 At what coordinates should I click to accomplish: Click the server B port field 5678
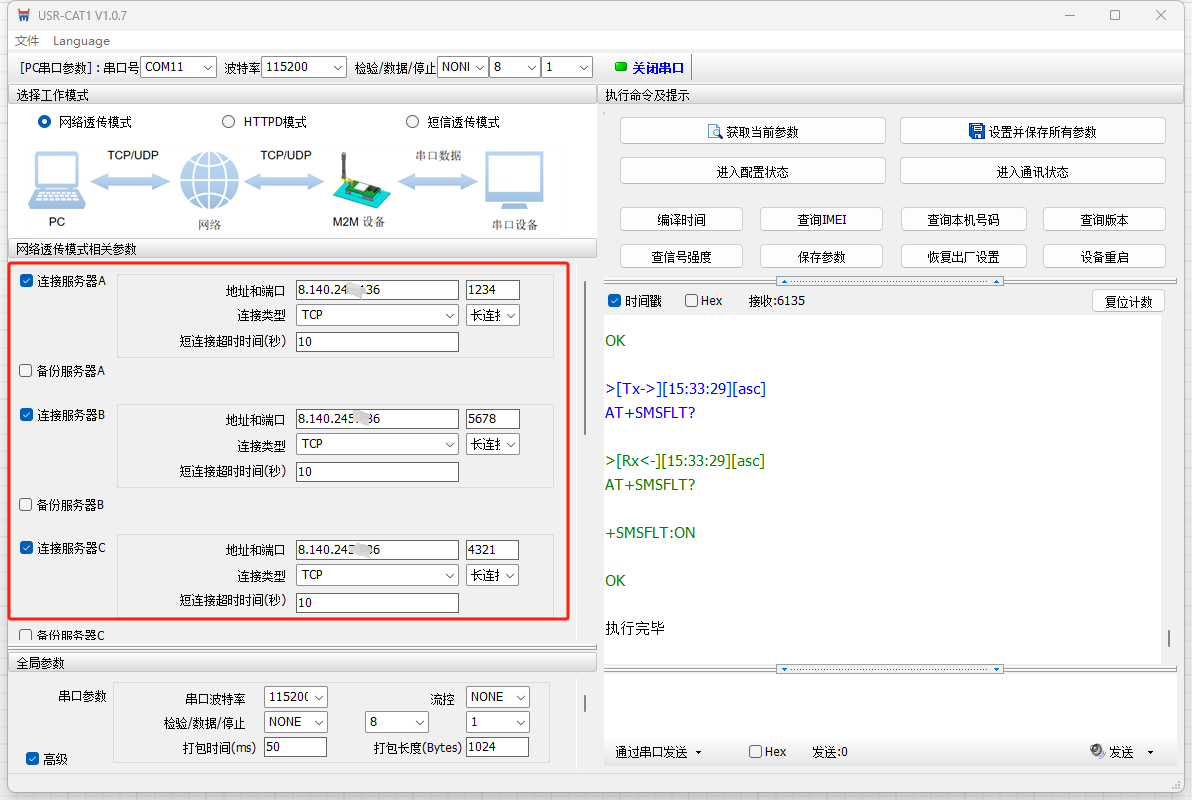493,419
